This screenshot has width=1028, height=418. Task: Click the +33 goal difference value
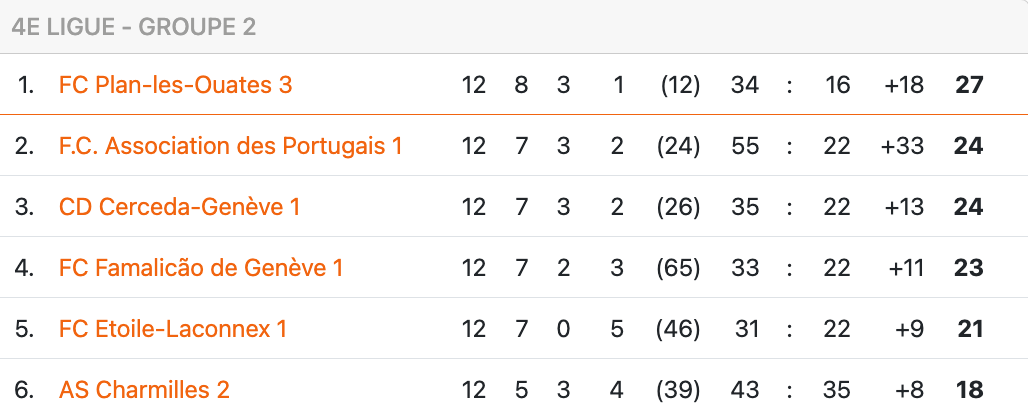(902, 146)
